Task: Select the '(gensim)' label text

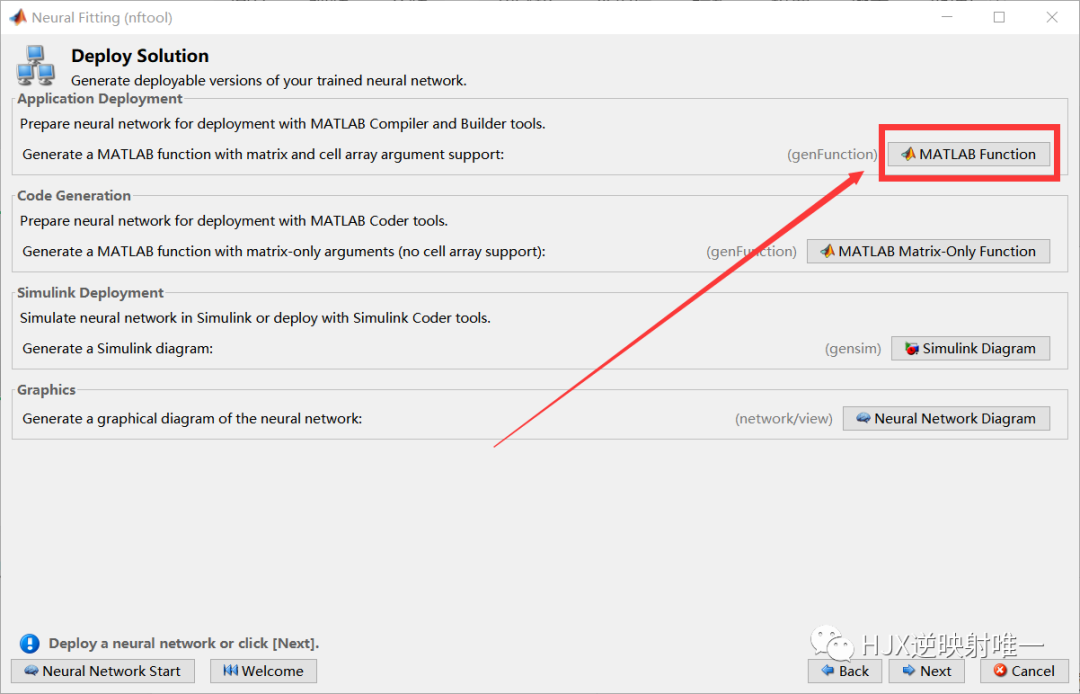Action: pyautogui.click(x=853, y=349)
